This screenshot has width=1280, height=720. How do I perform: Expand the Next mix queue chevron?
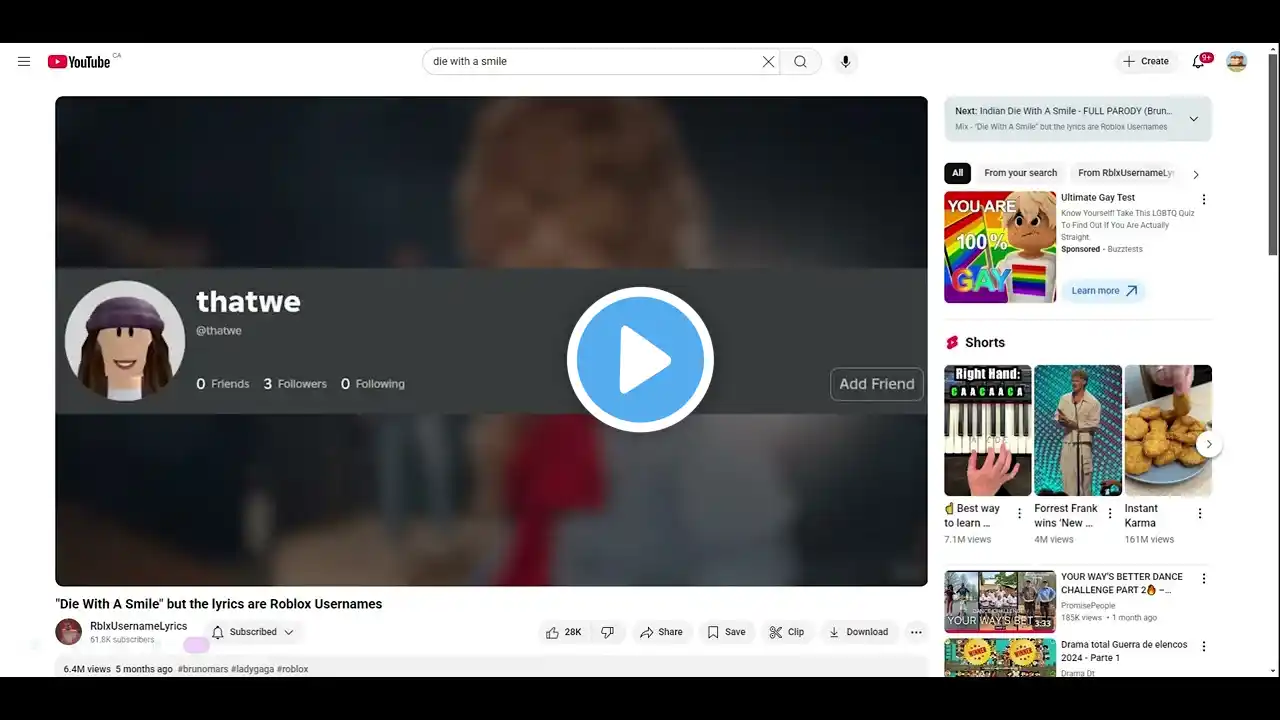pos(1193,119)
